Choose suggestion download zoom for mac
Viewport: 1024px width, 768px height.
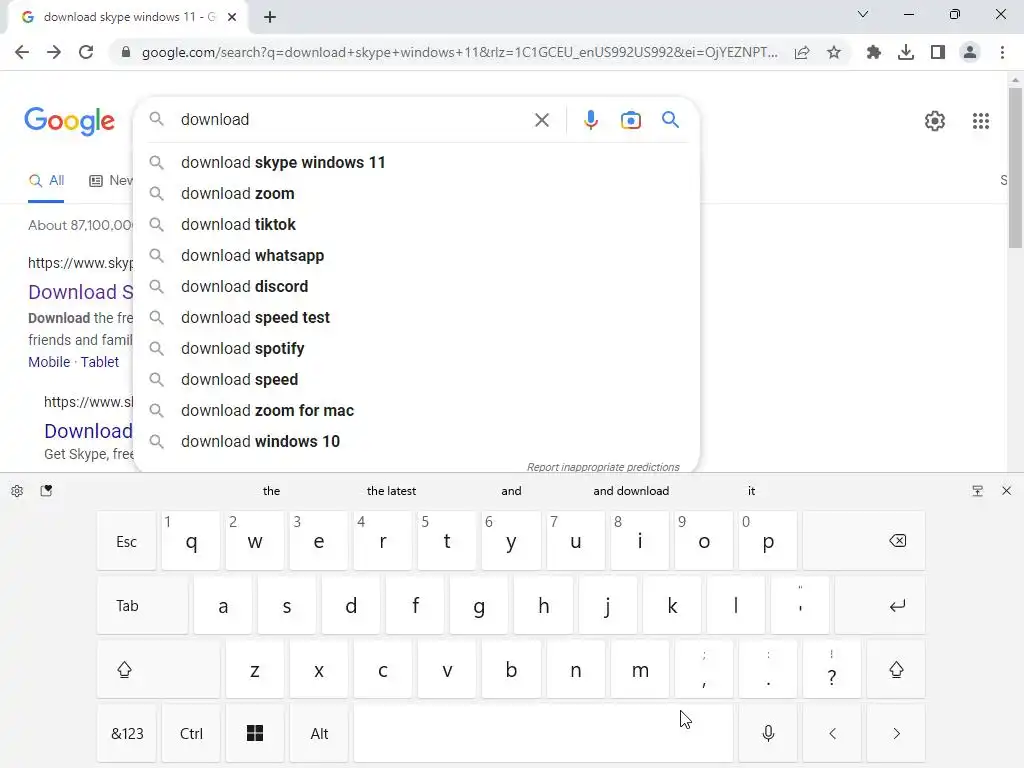tap(416, 411)
